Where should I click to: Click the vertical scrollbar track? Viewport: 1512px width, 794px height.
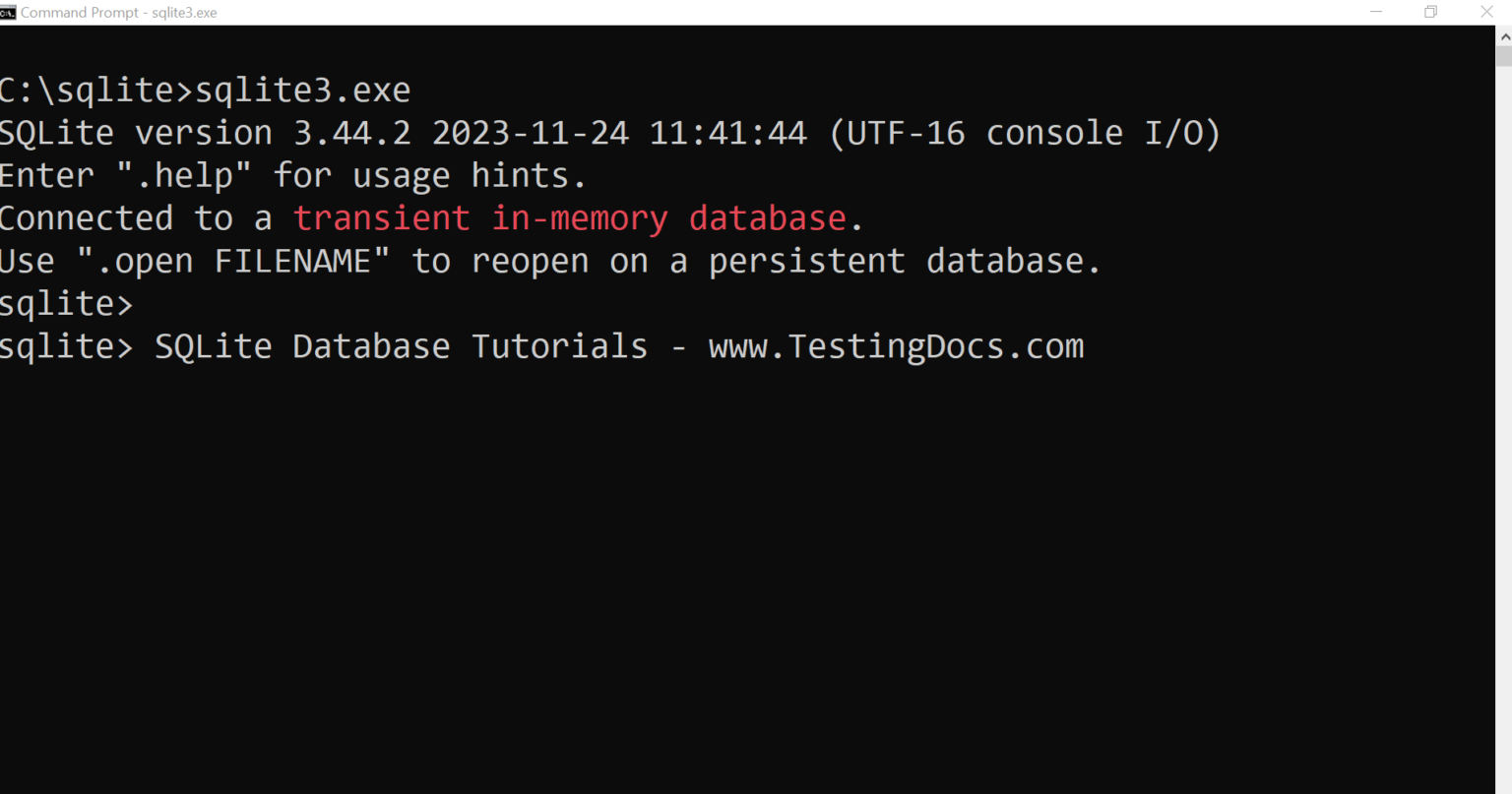pyautogui.click(x=1504, y=394)
